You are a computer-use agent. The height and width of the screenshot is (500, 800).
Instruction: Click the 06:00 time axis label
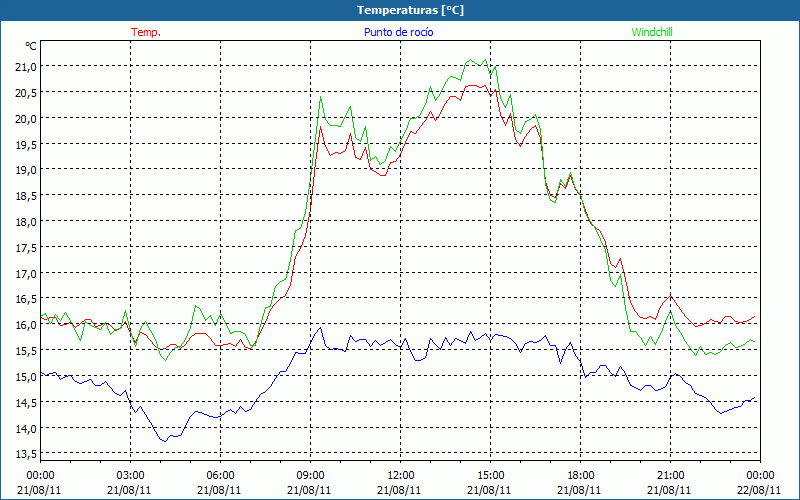click(x=220, y=475)
